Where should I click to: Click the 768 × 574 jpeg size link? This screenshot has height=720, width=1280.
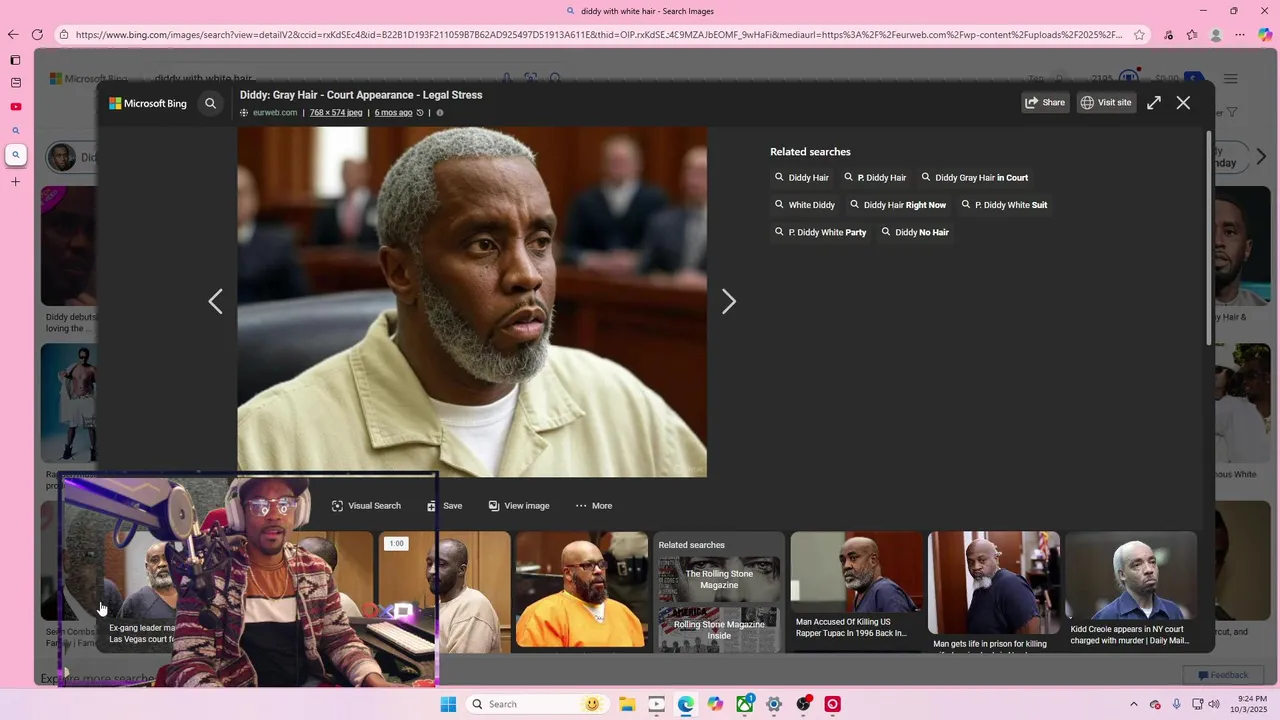pos(336,113)
